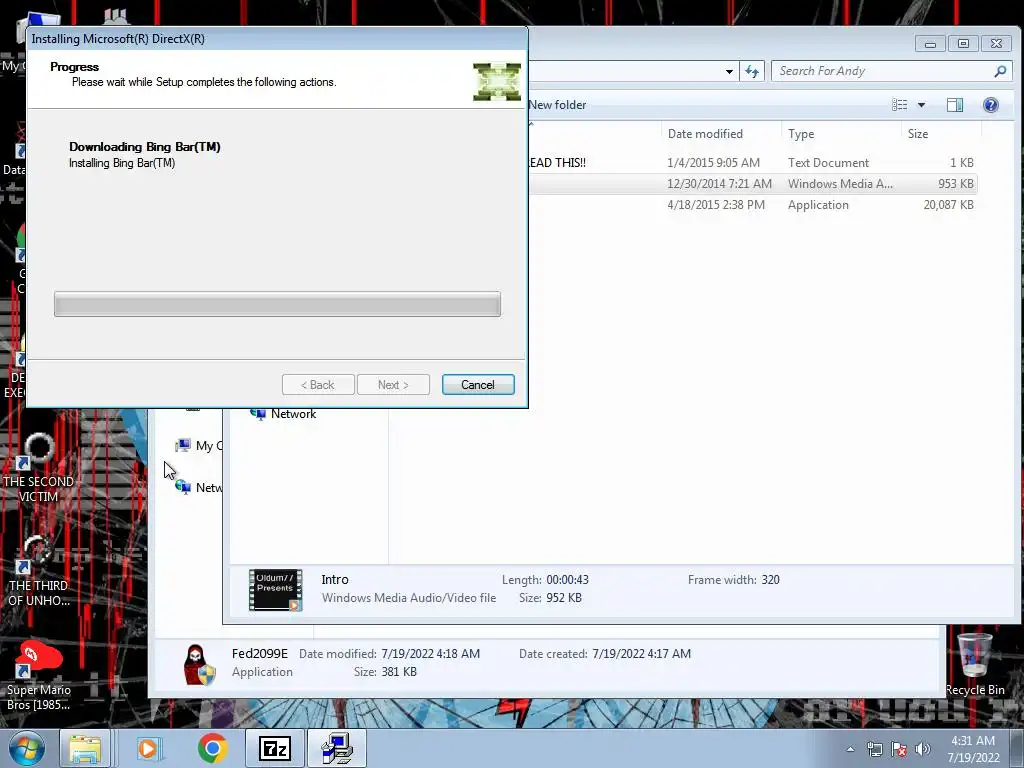
Task: Cancel the DirectX installation
Action: coord(478,385)
